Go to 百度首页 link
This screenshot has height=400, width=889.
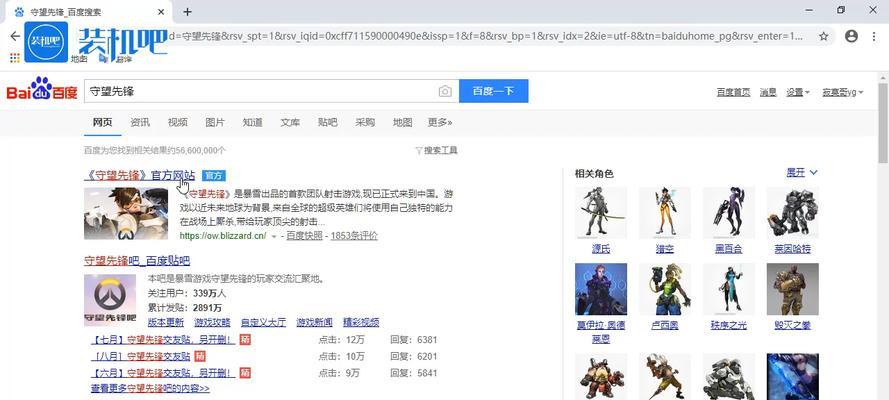click(733, 92)
